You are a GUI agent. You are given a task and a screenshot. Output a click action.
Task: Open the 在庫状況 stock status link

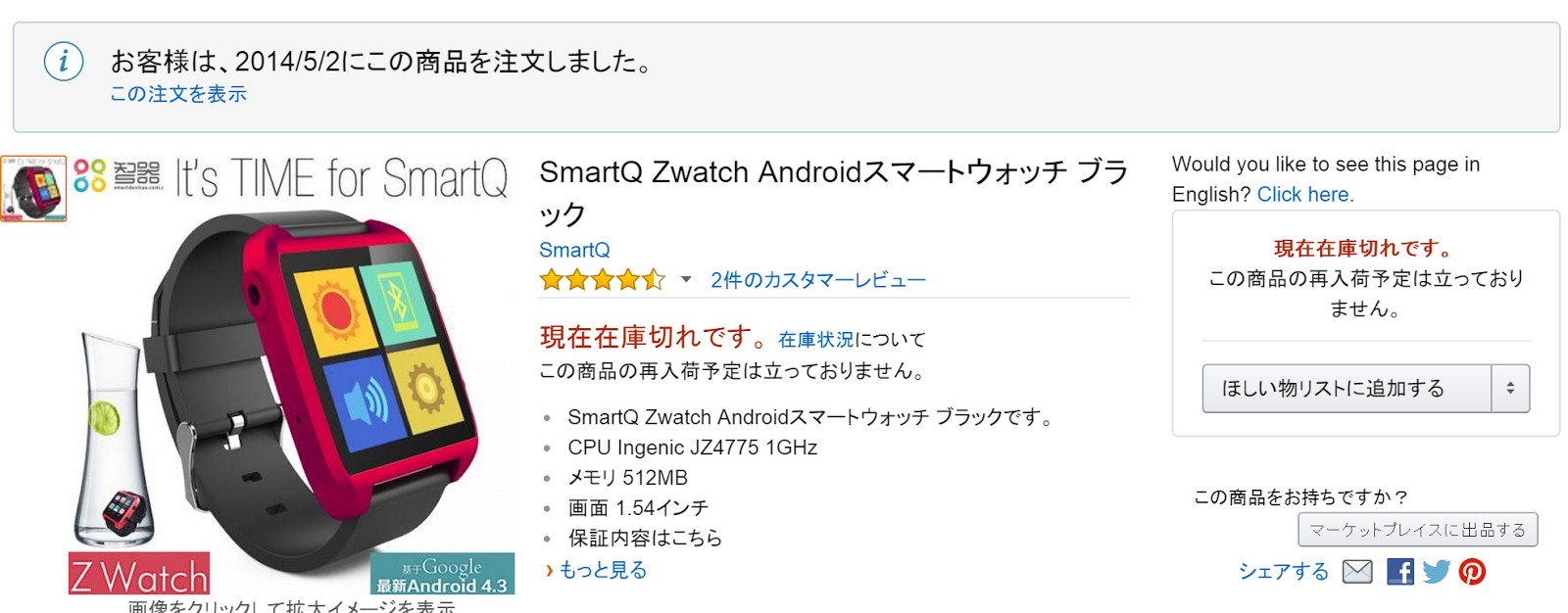pyautogui.click(x=816, y=340)
